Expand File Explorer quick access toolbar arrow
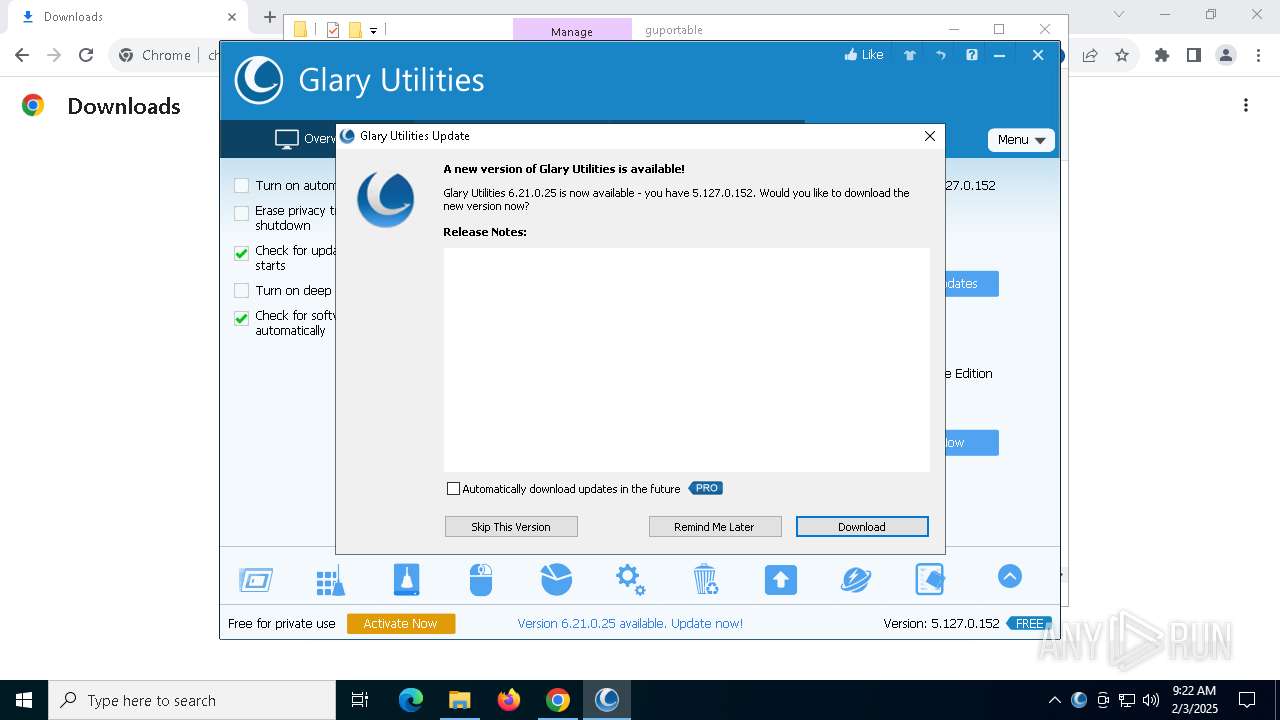The height and width of the screenshot is (720, 1280). click(x=373, y=31)
